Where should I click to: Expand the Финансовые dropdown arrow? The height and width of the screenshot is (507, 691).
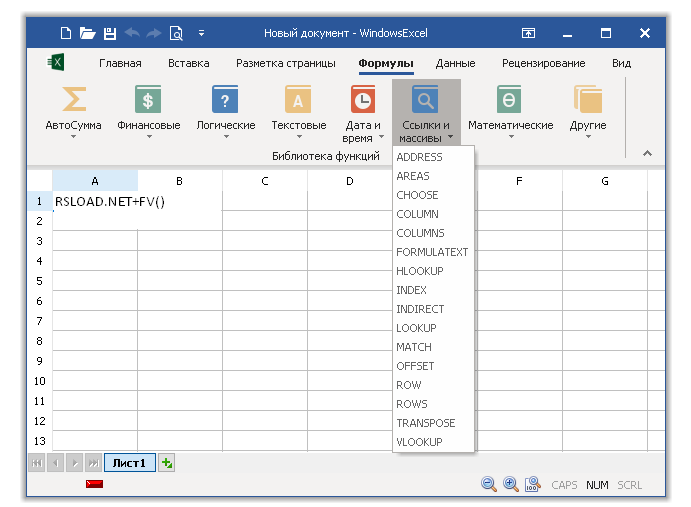pos(149,137)
